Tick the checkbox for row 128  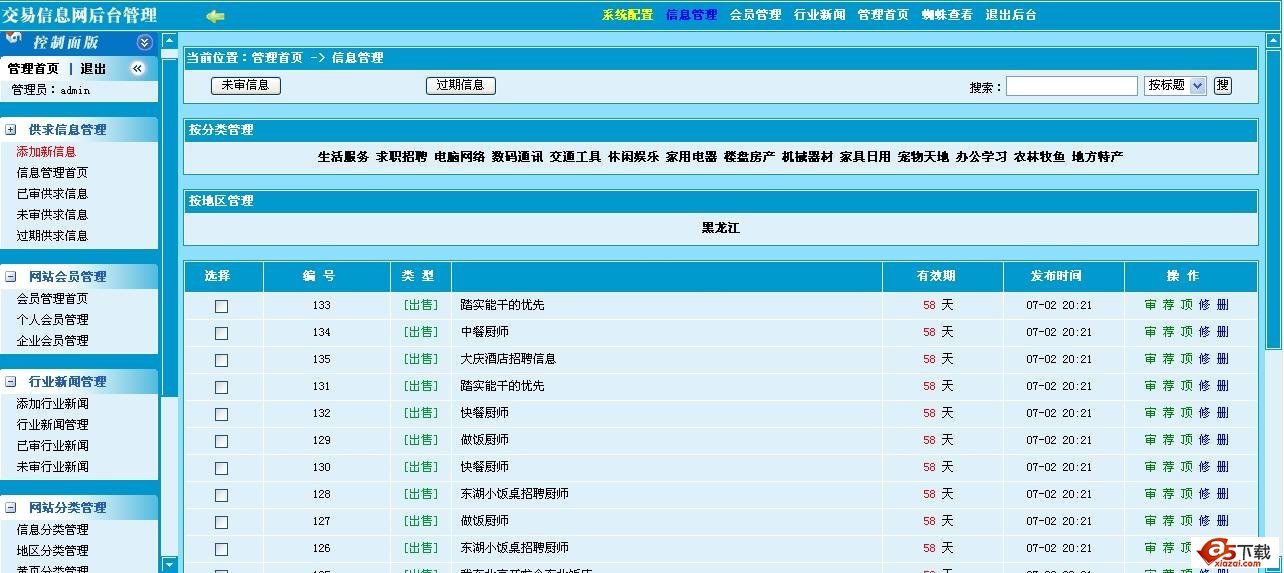221,495
